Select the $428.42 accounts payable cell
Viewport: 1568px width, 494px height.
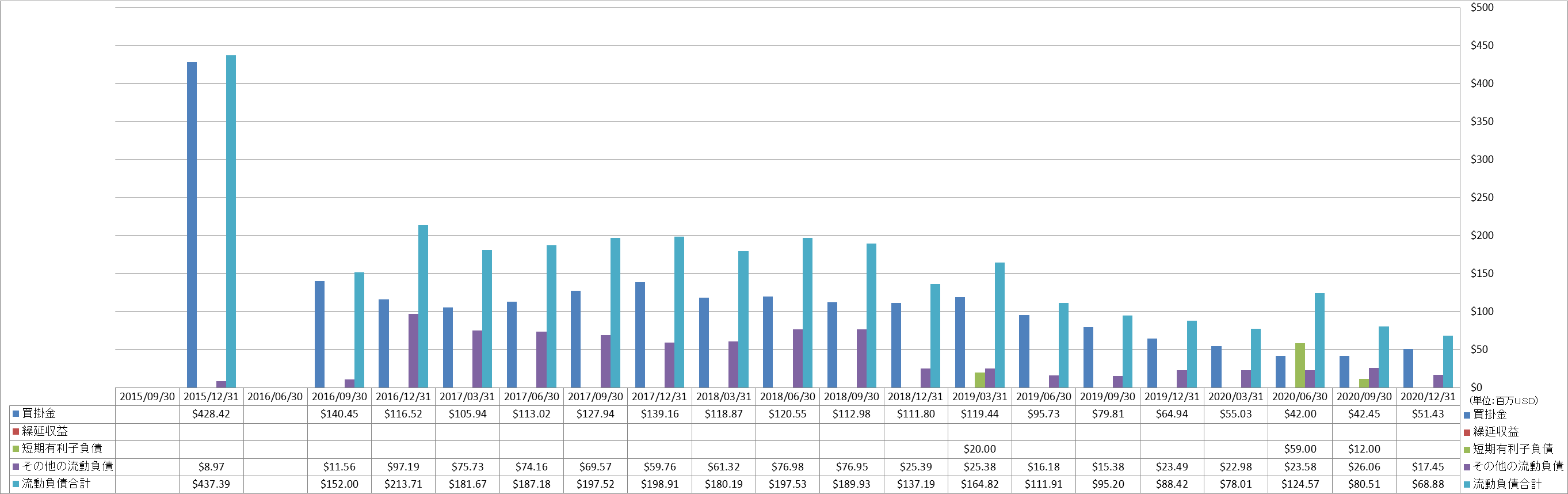211,414
